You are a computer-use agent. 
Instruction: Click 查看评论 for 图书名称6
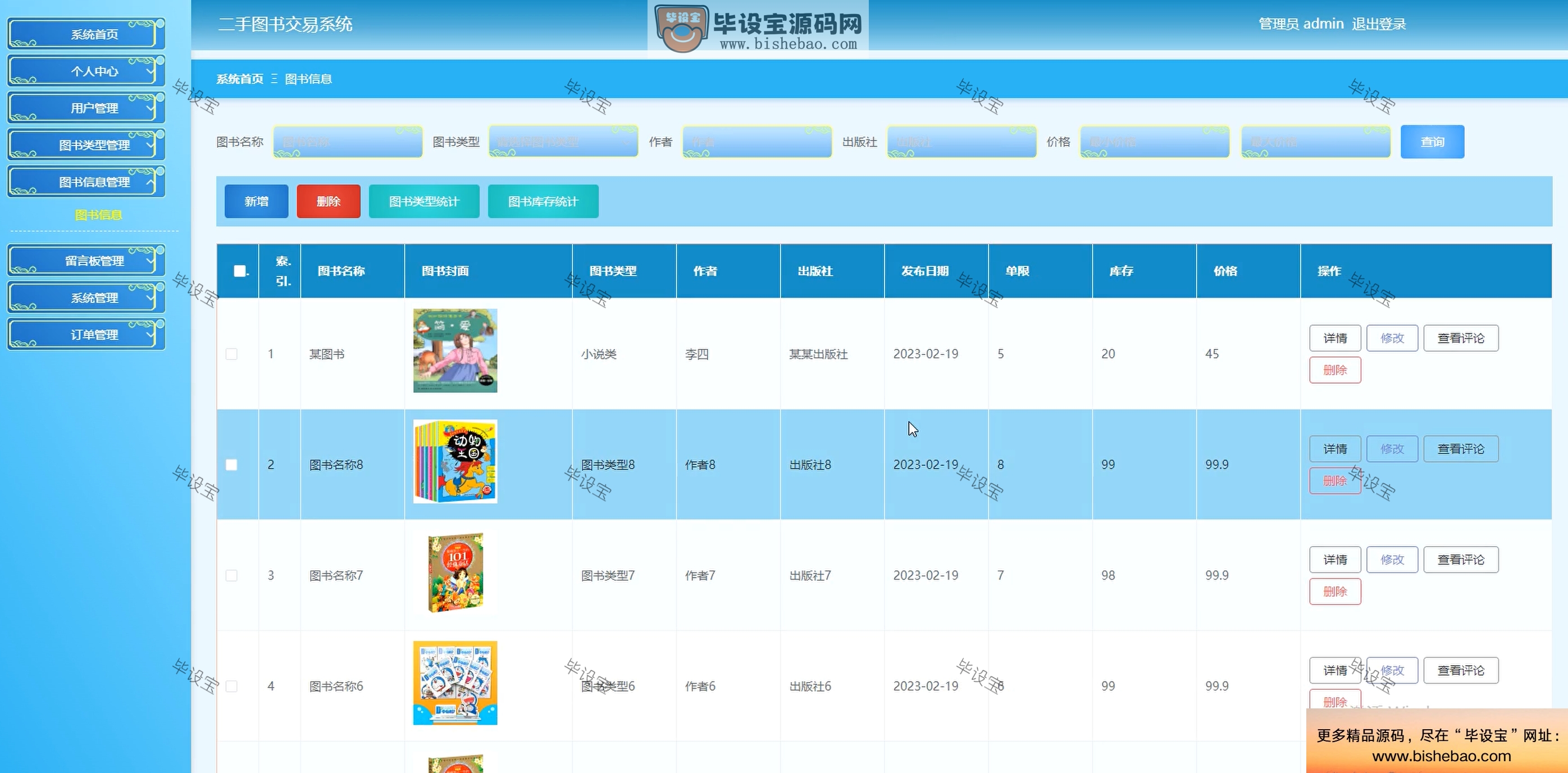1461,670
